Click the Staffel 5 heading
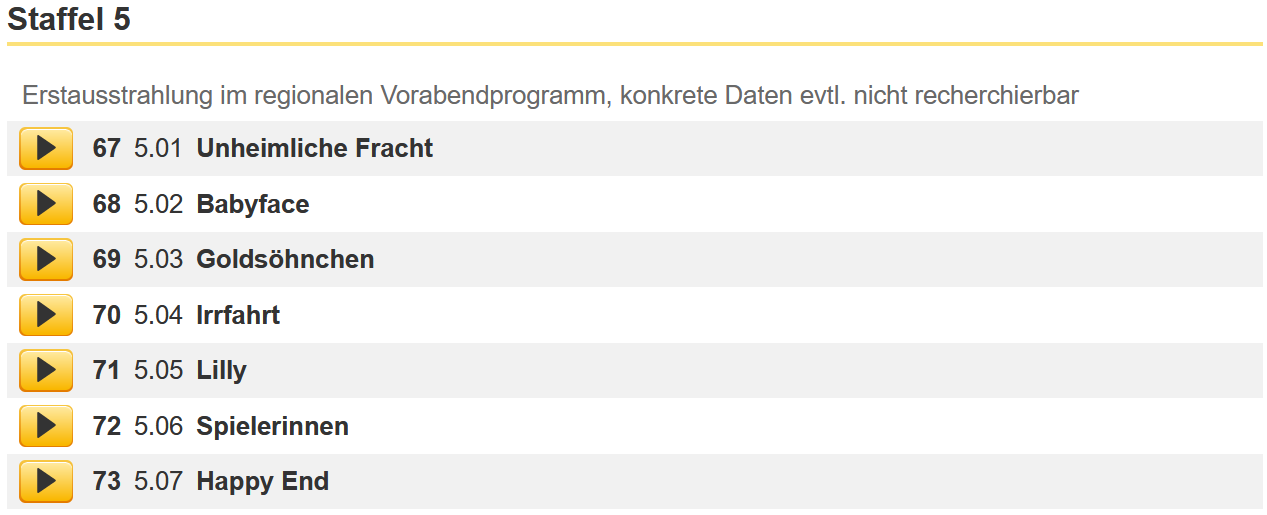The width and height of the screenshot is (1267, 515). tap(69, 19)
